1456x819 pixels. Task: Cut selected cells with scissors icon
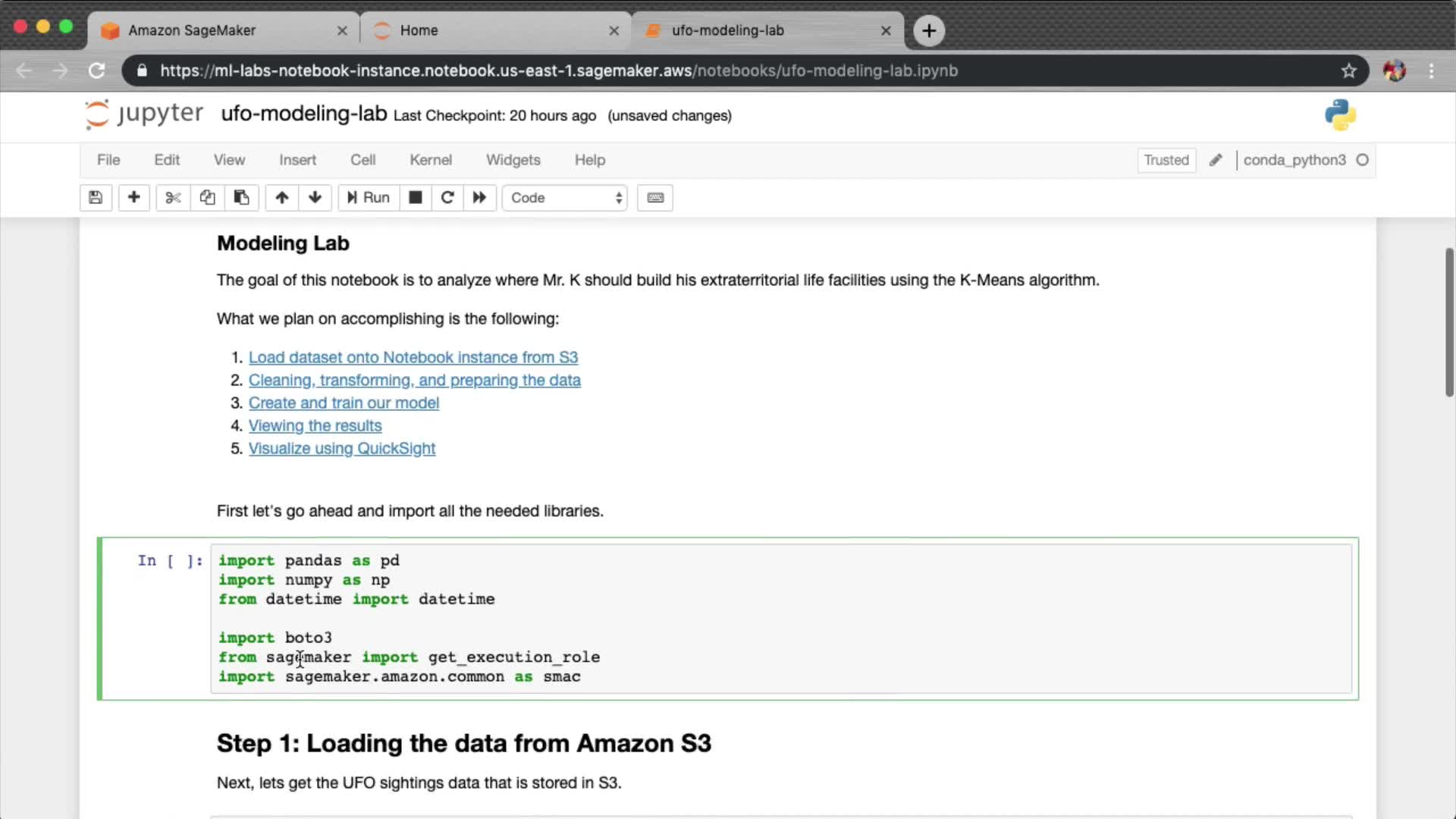173,198
